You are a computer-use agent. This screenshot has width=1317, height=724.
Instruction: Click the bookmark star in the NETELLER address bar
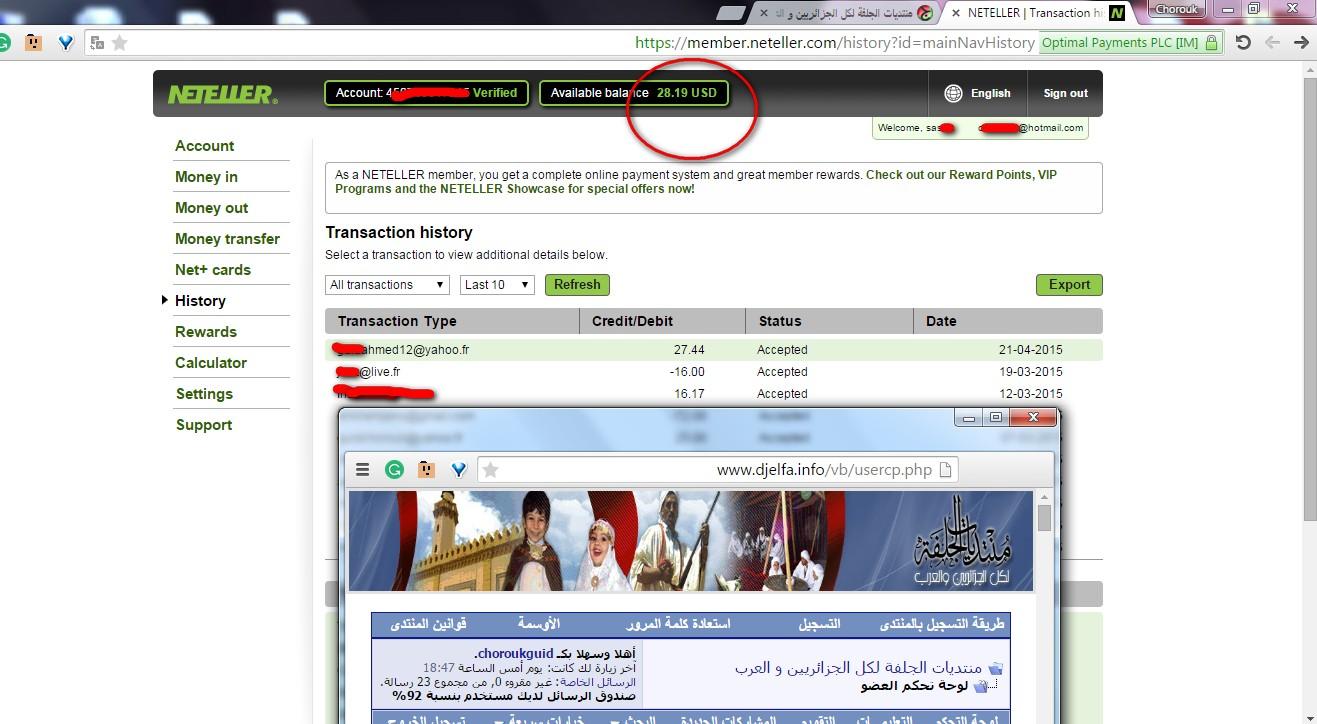click(x=120, y=43)
